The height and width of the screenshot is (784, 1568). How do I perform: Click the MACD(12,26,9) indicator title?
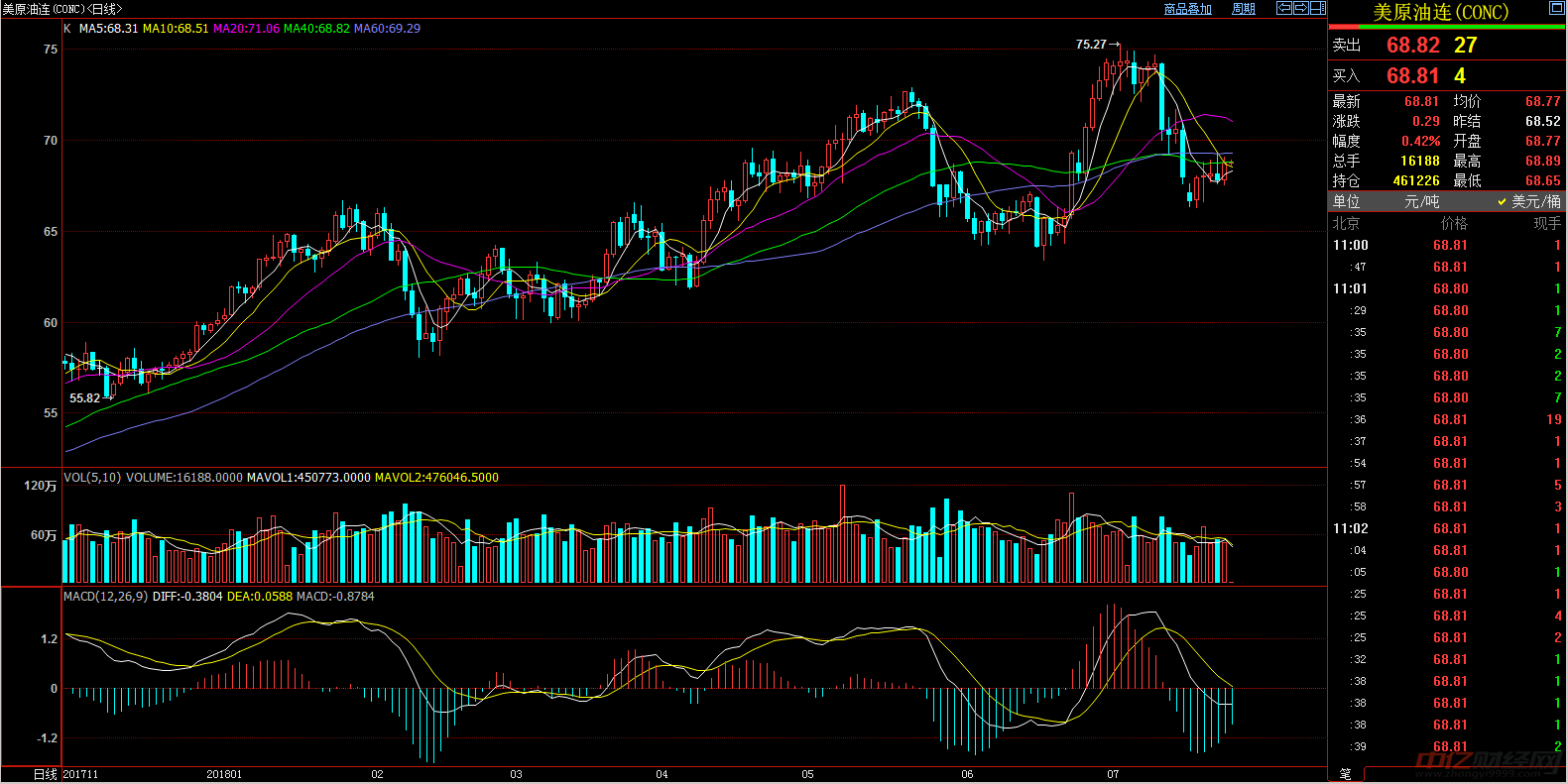(105, 597)
